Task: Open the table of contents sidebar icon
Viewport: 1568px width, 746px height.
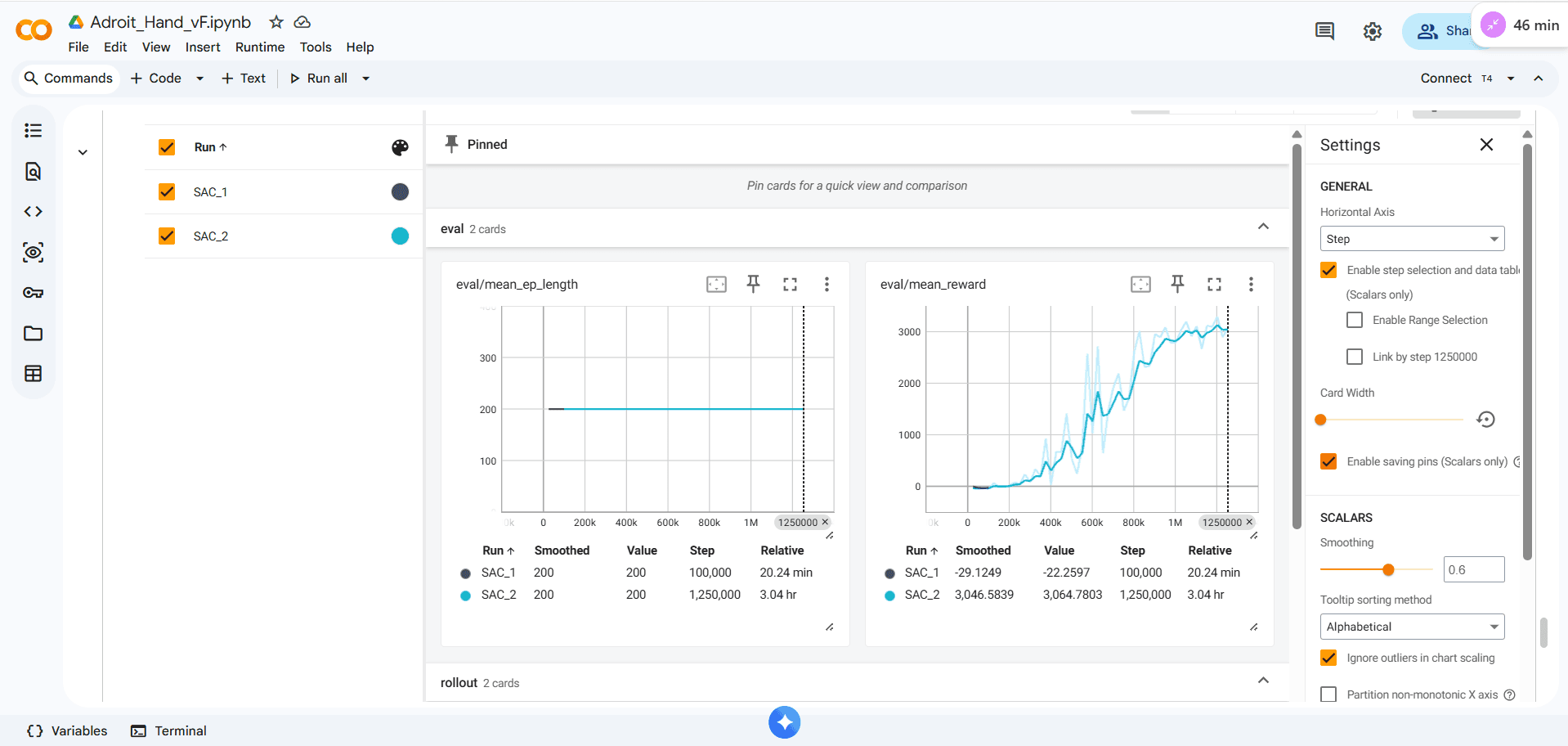Action: pyautogui.click(x=33, y=131)
